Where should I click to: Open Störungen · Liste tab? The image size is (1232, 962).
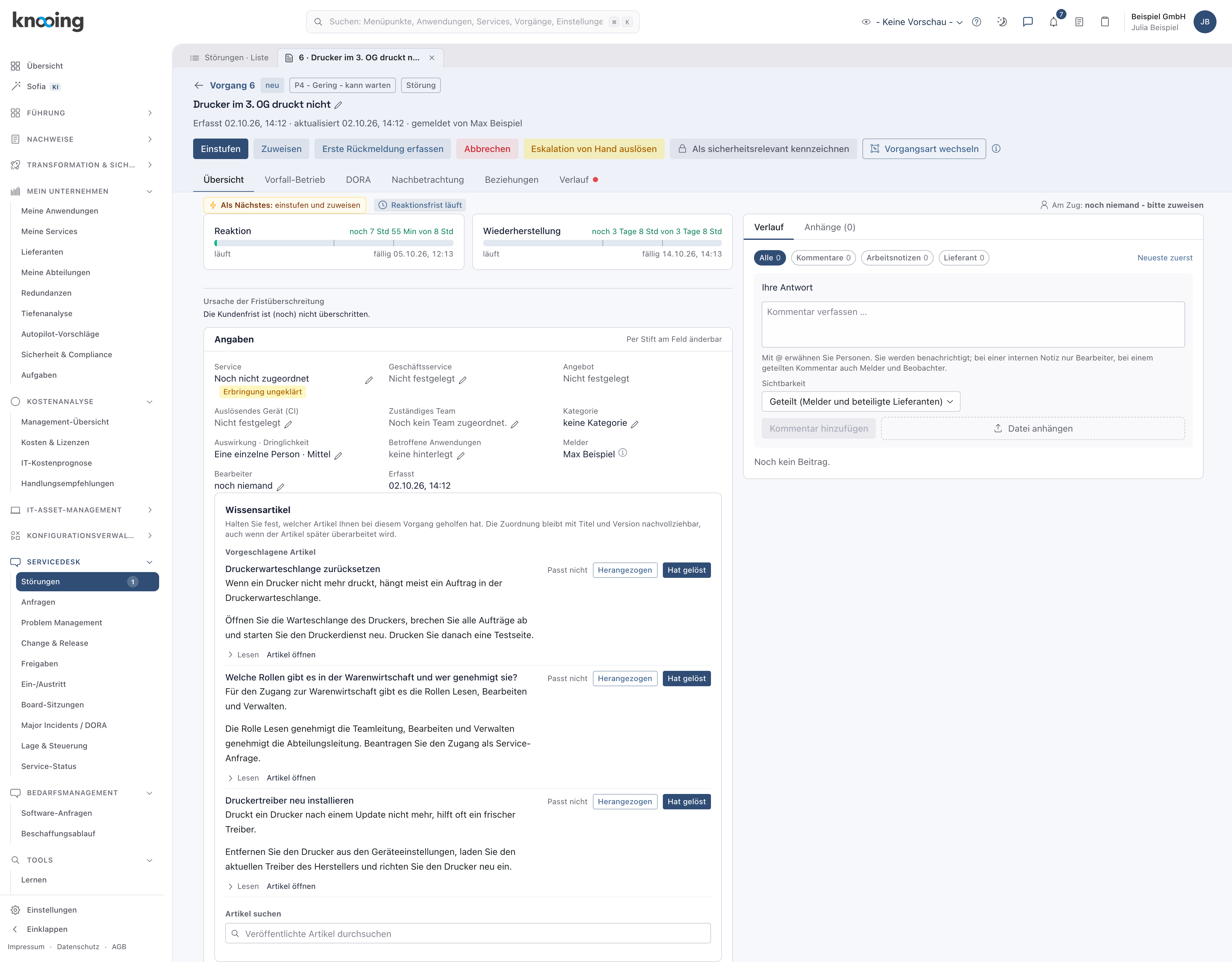[230, 57]
